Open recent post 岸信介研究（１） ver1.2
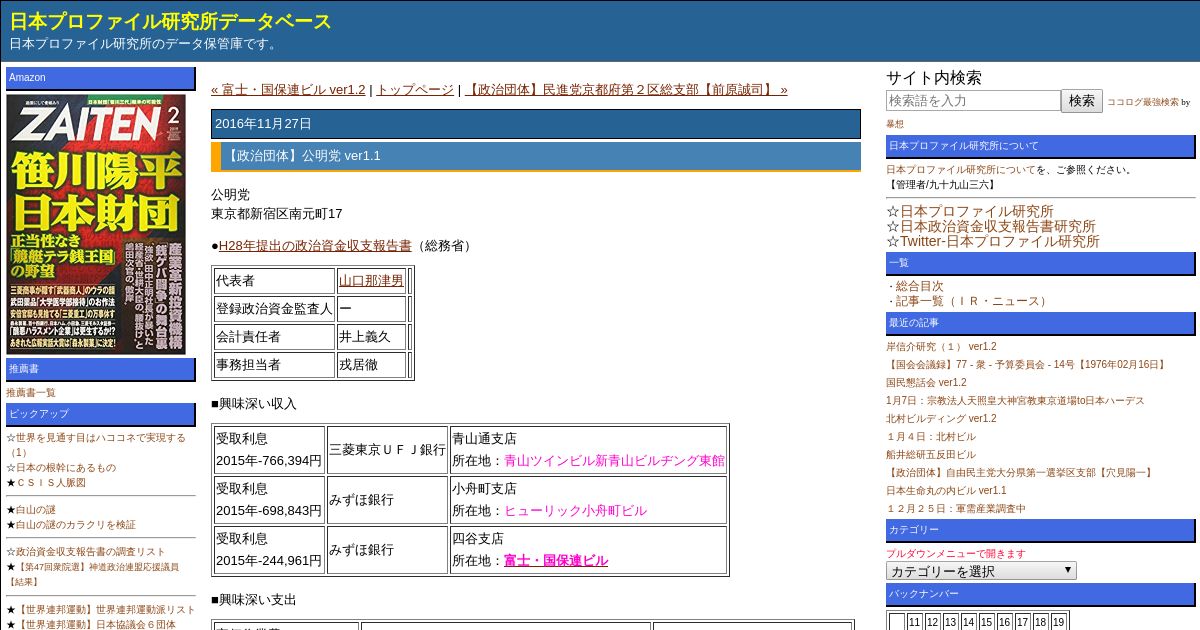 pos(941,347)
